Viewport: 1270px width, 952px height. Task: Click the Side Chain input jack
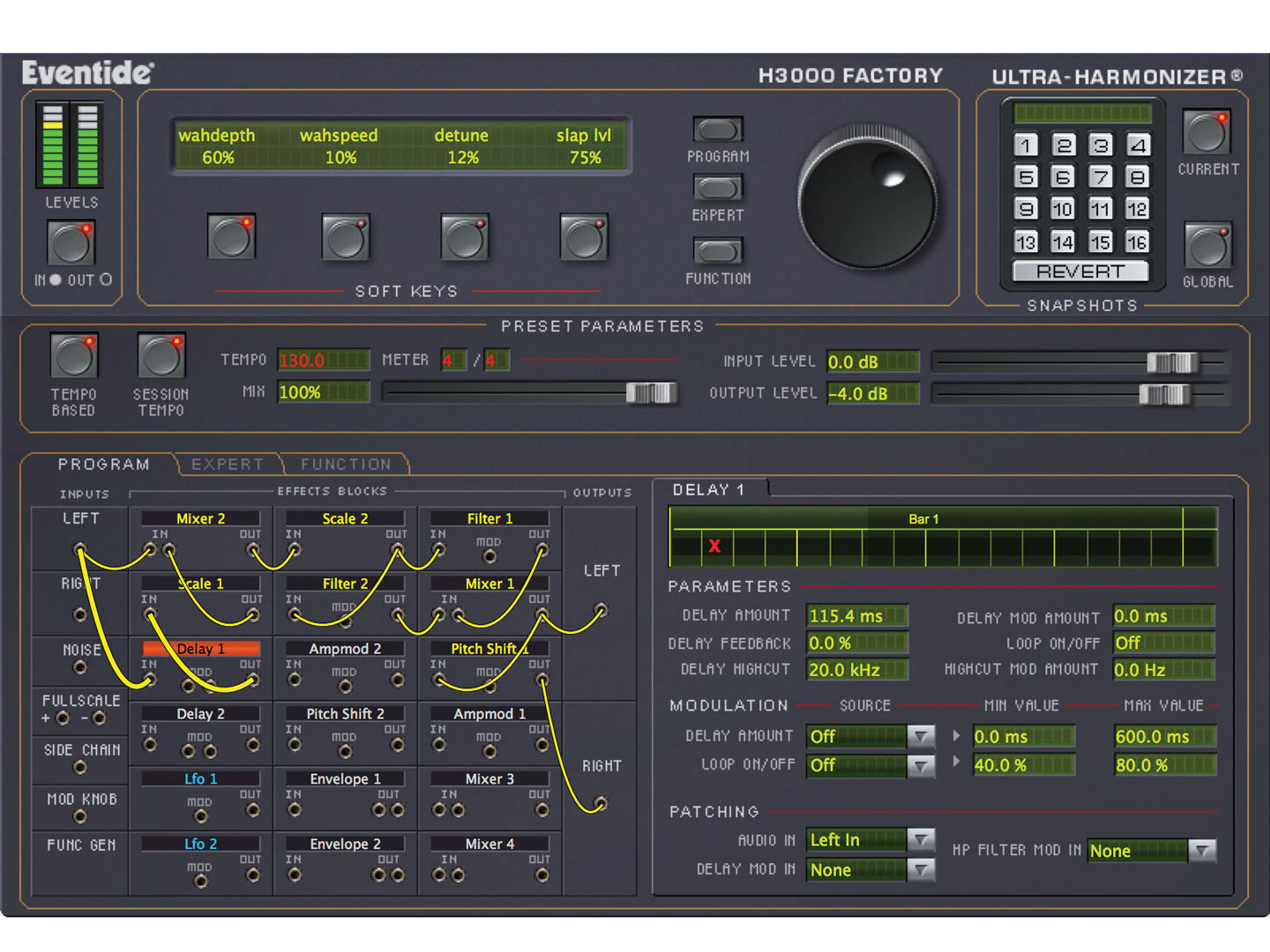point(79,768)
